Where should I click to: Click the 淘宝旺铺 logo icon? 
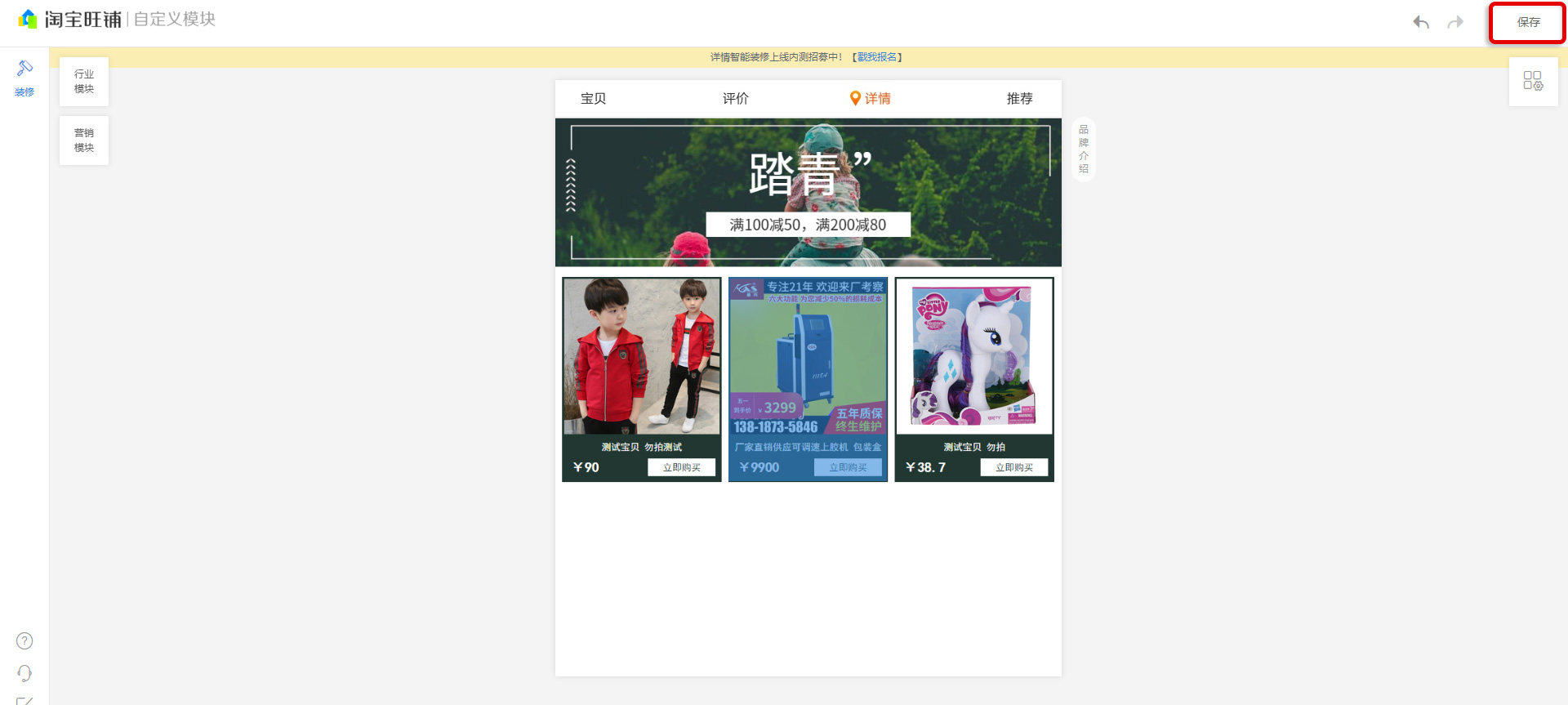click(x=29, y=19)
